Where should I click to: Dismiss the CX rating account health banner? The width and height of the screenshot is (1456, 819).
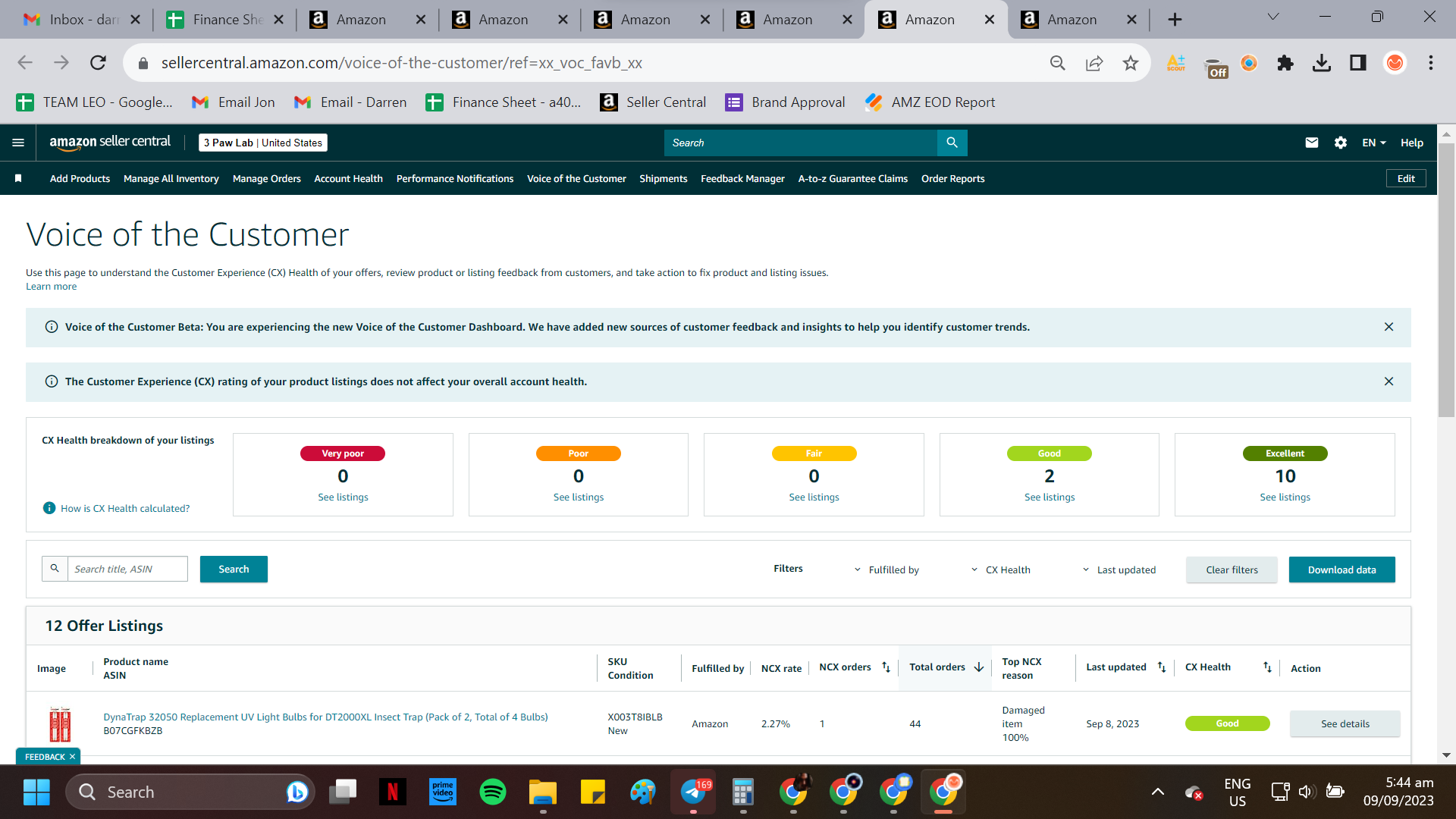point(1389,381)
